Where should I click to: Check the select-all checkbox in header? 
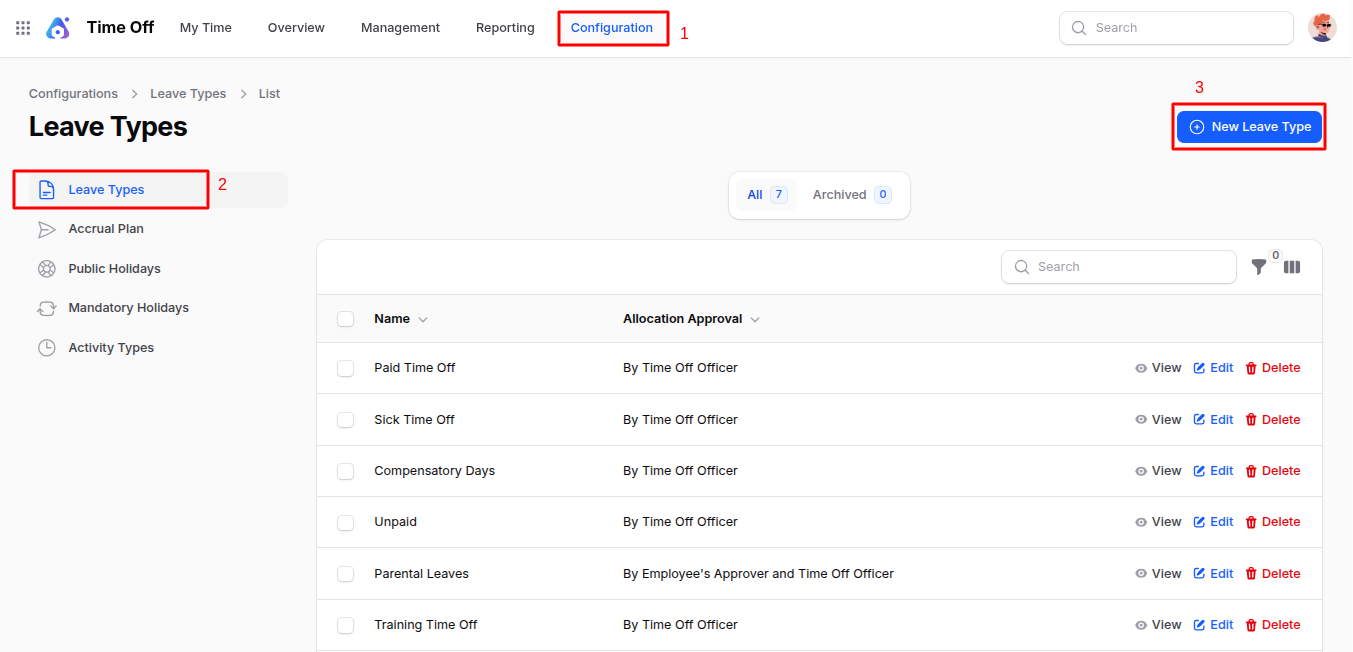tap(346, 319)
